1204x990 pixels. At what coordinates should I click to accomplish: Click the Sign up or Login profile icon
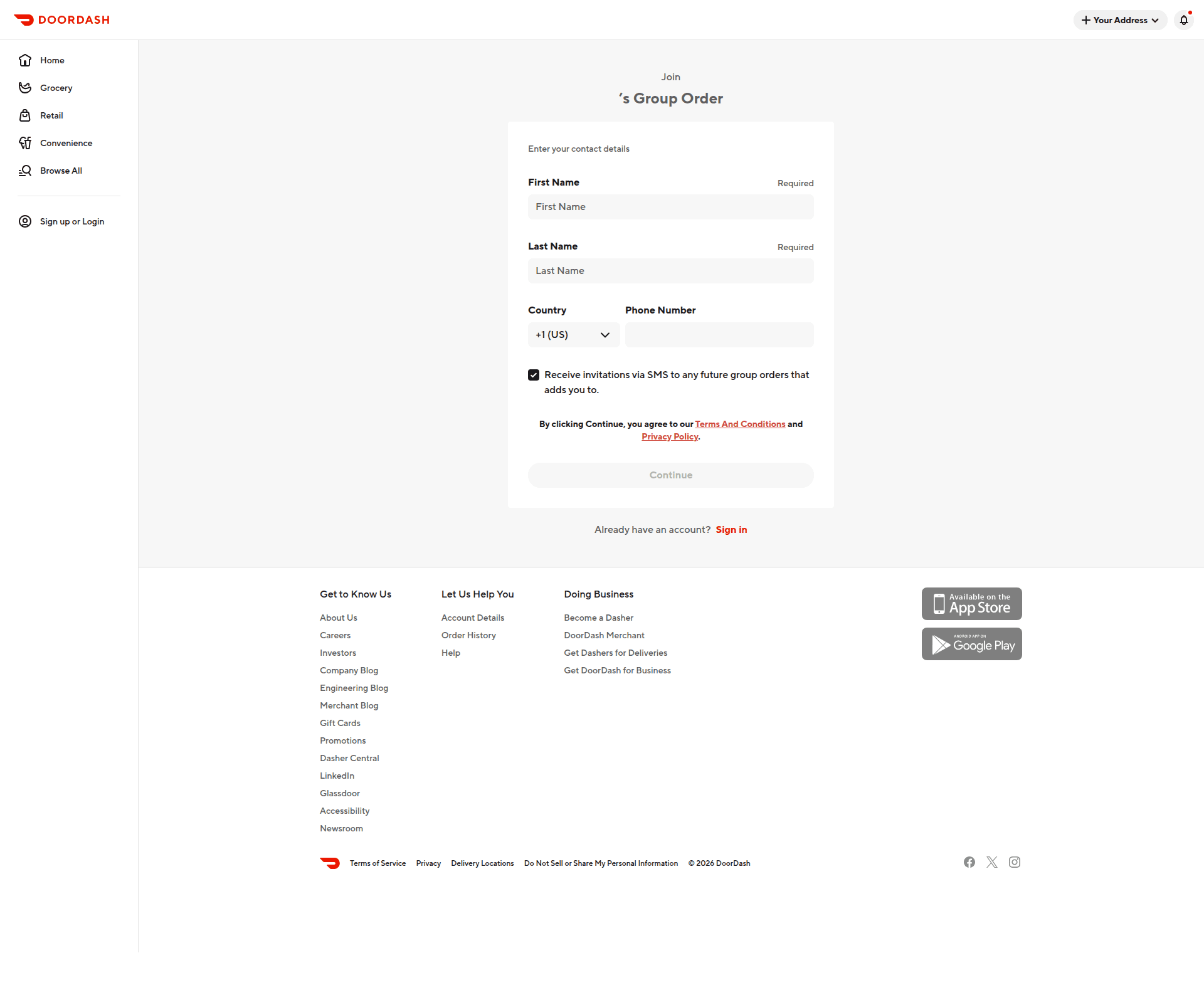[25, 221]
